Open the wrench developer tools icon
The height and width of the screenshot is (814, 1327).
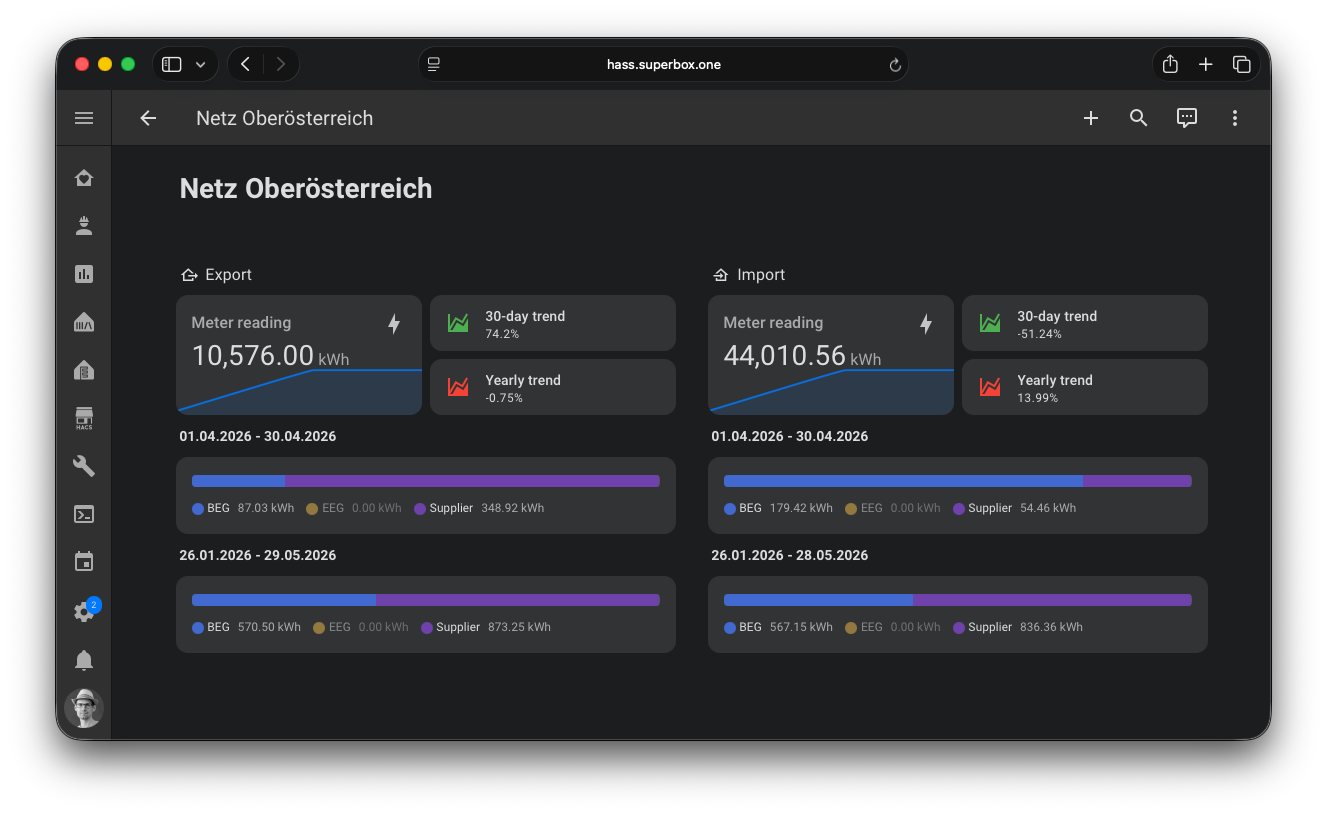[x=84, y=466]
